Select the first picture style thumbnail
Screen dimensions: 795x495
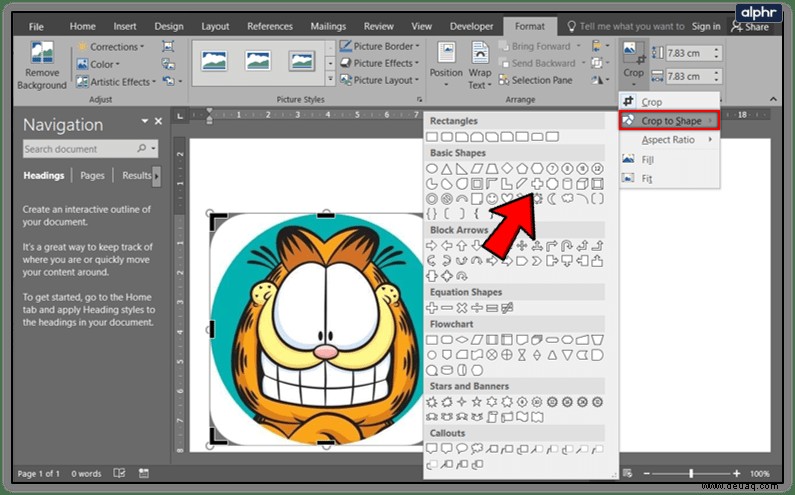pos(214,61)
